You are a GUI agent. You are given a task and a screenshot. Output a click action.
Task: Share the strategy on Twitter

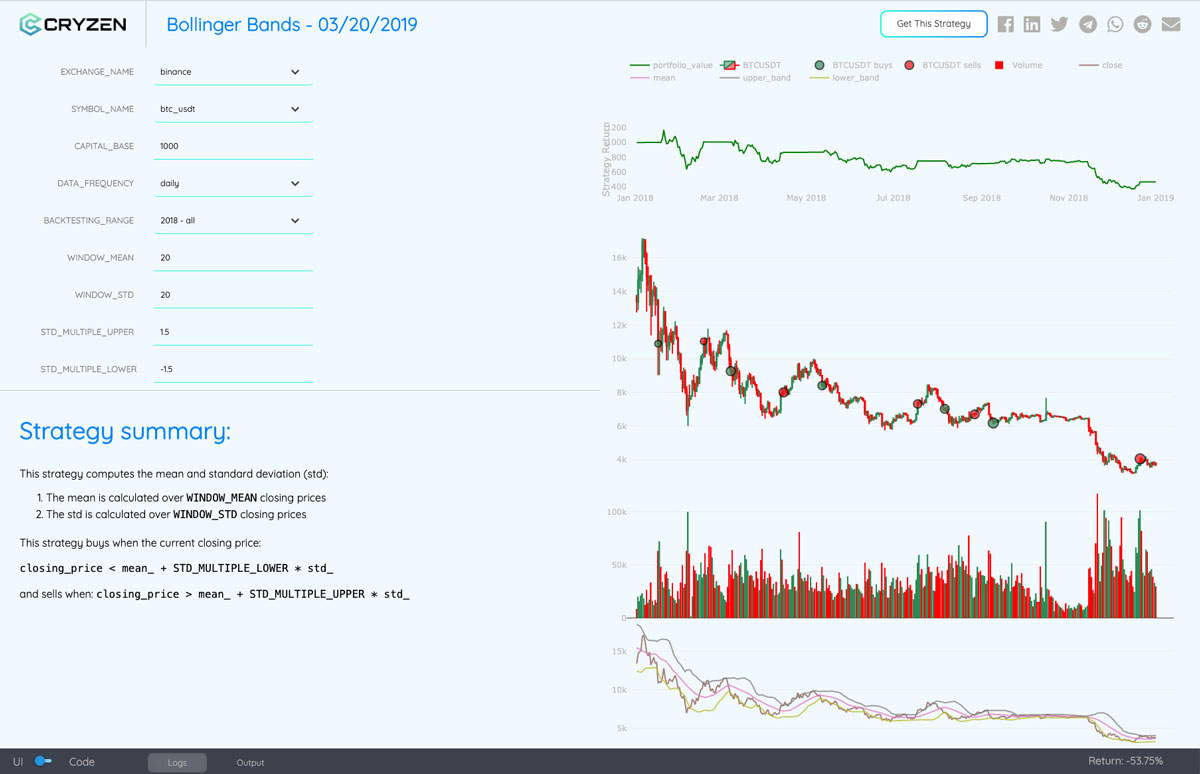(1059, 23)
